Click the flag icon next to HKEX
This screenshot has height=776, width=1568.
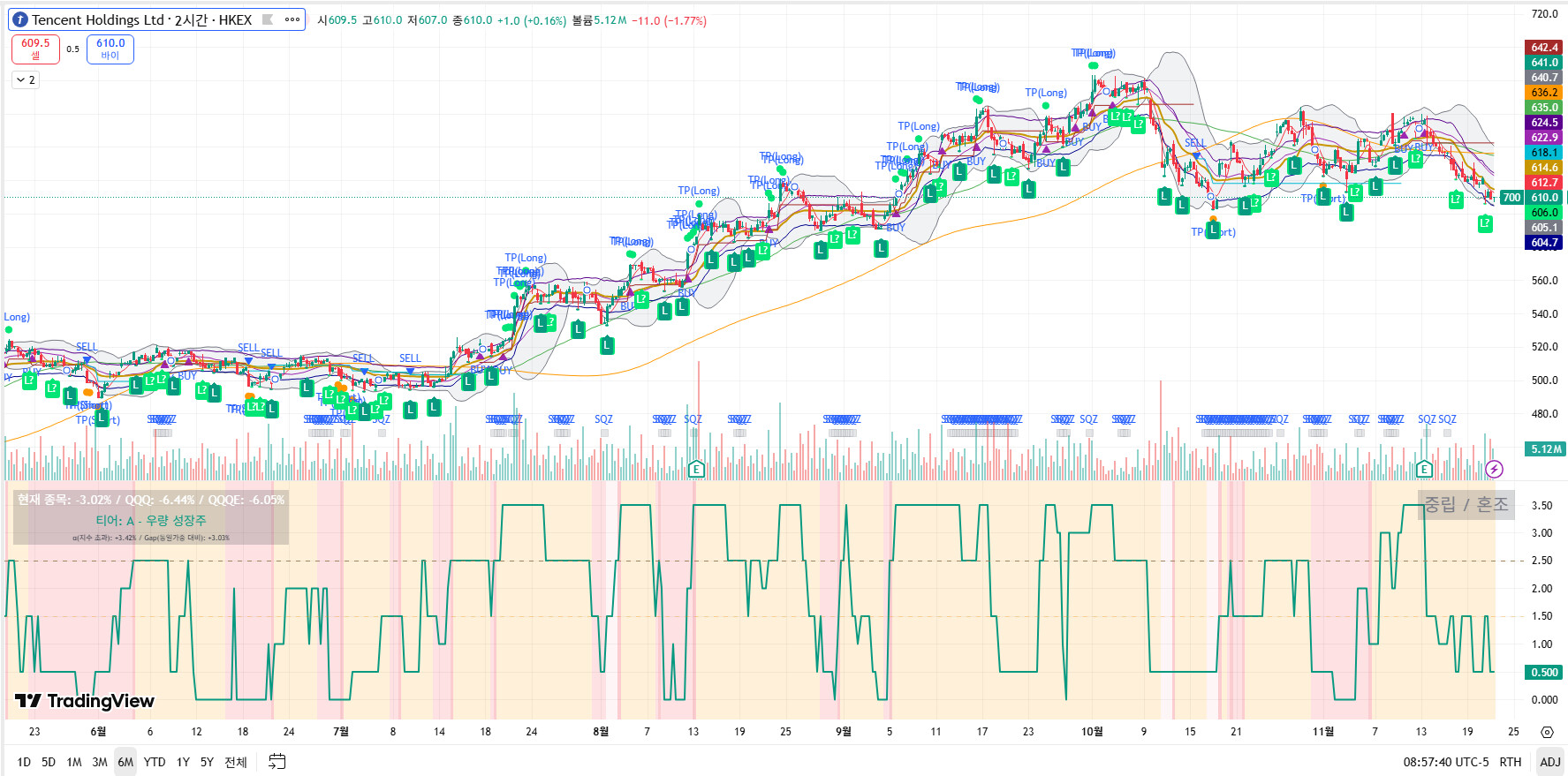pos(268,19)
